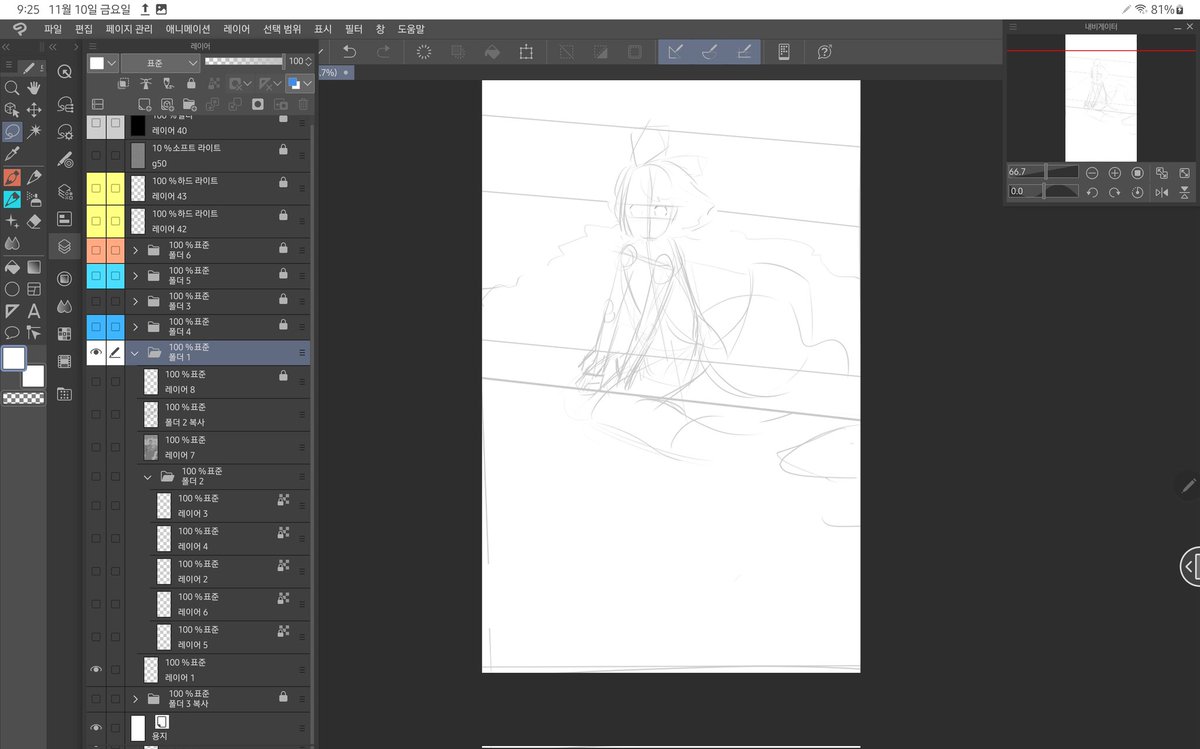Image resolution: width=1200 pixels, height=749 pixels.
Task: Pick the Hand move tool
Action: tap(34, 88)
